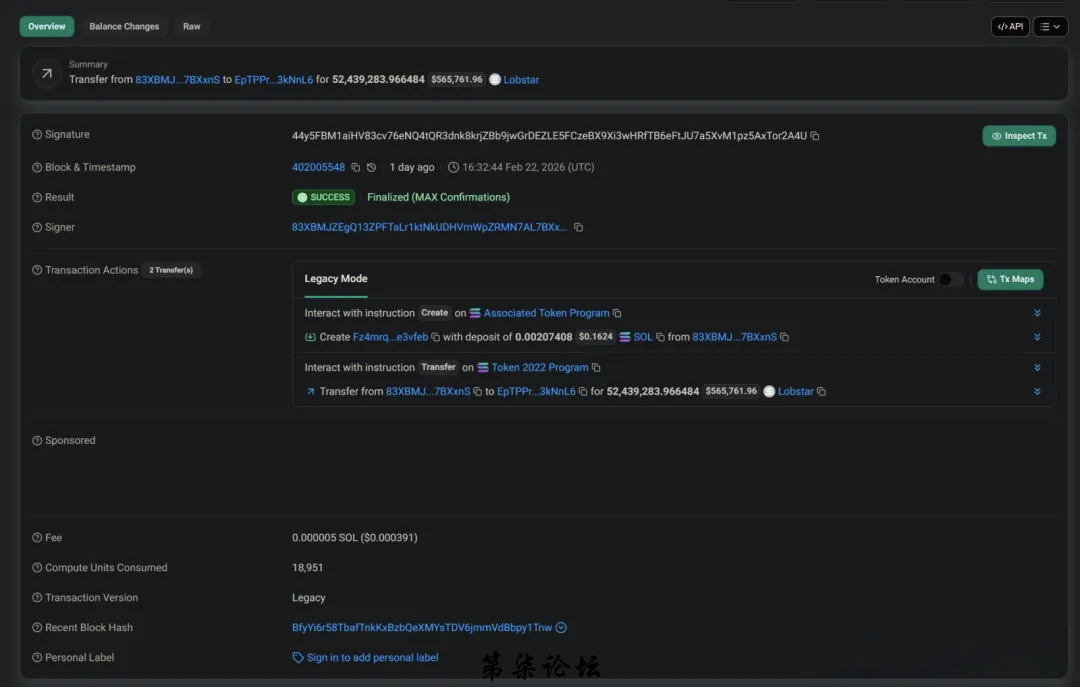Copy the Token 2022 Program address
The height and width of the screenshot is (687, 1080).
[596, 368]
